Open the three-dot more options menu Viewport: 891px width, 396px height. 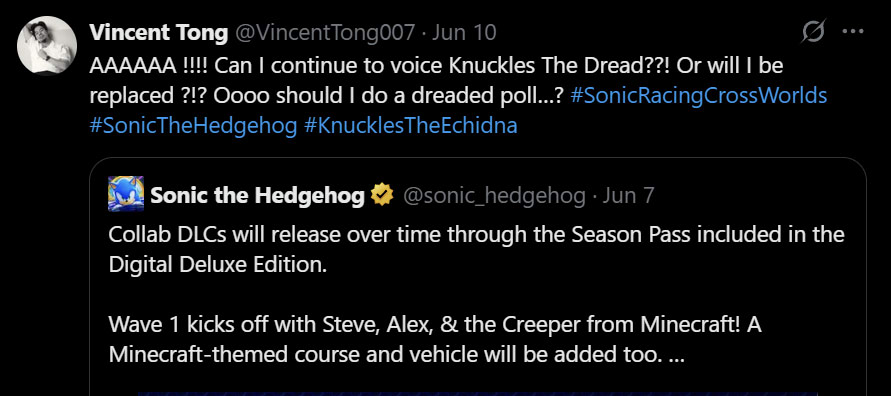(853, 32)
